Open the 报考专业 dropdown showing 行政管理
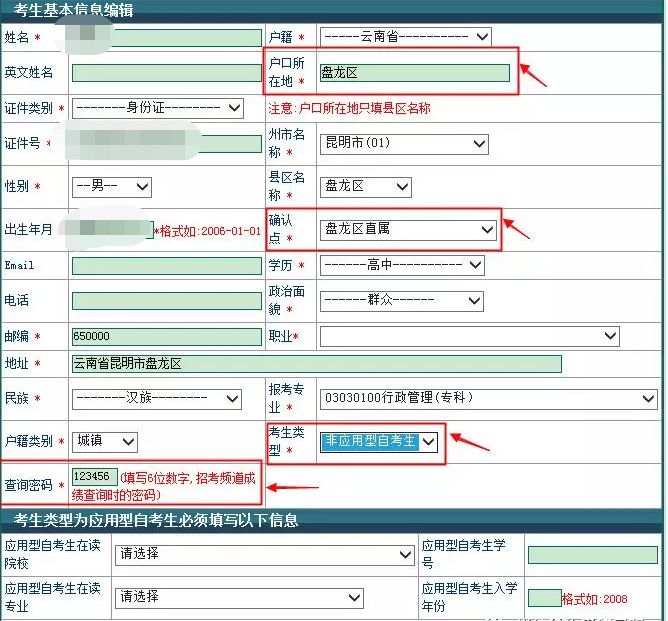Screen dimensions: 668x621 click(487, 399)
